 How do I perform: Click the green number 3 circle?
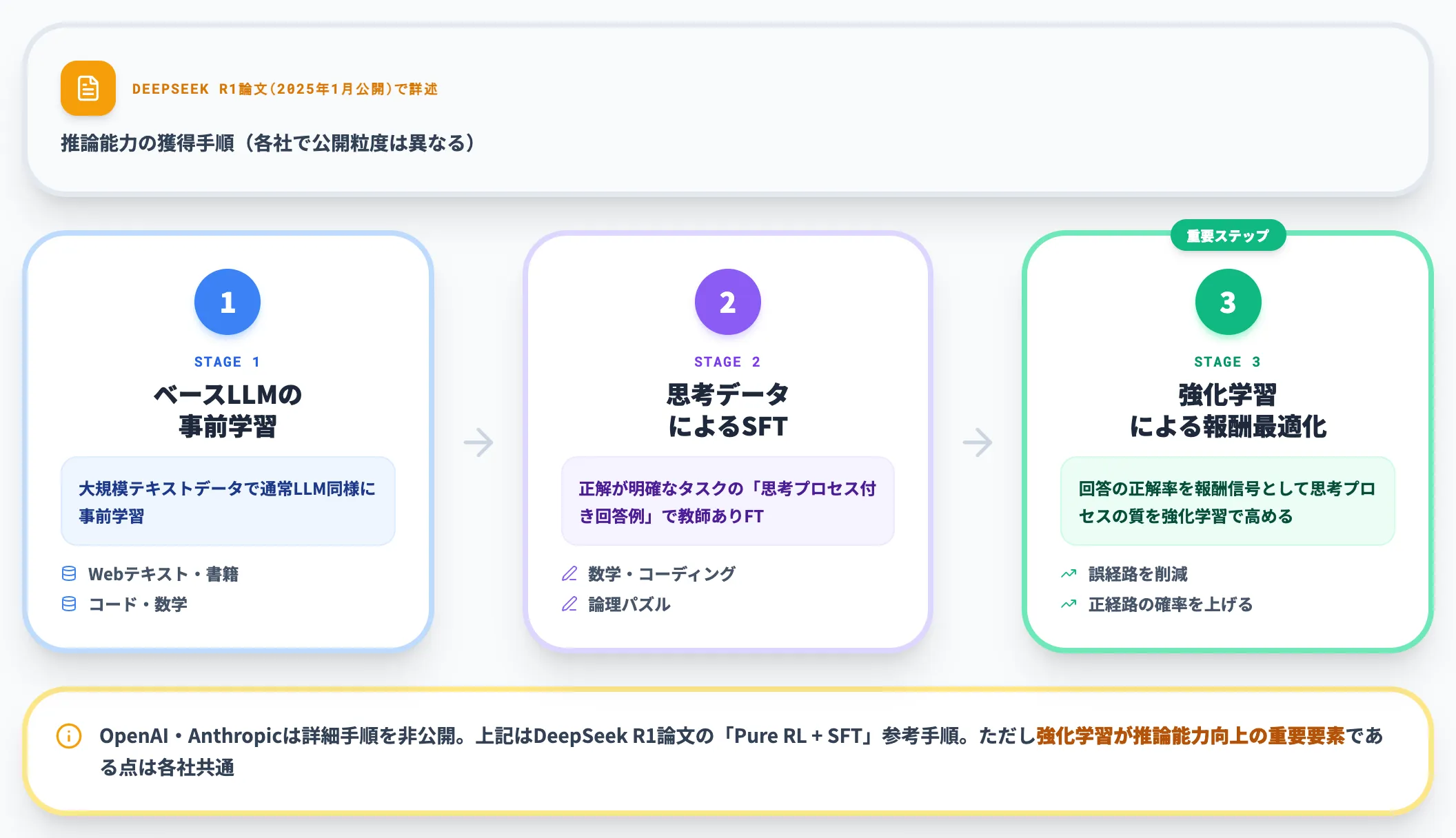point(1228,302)
